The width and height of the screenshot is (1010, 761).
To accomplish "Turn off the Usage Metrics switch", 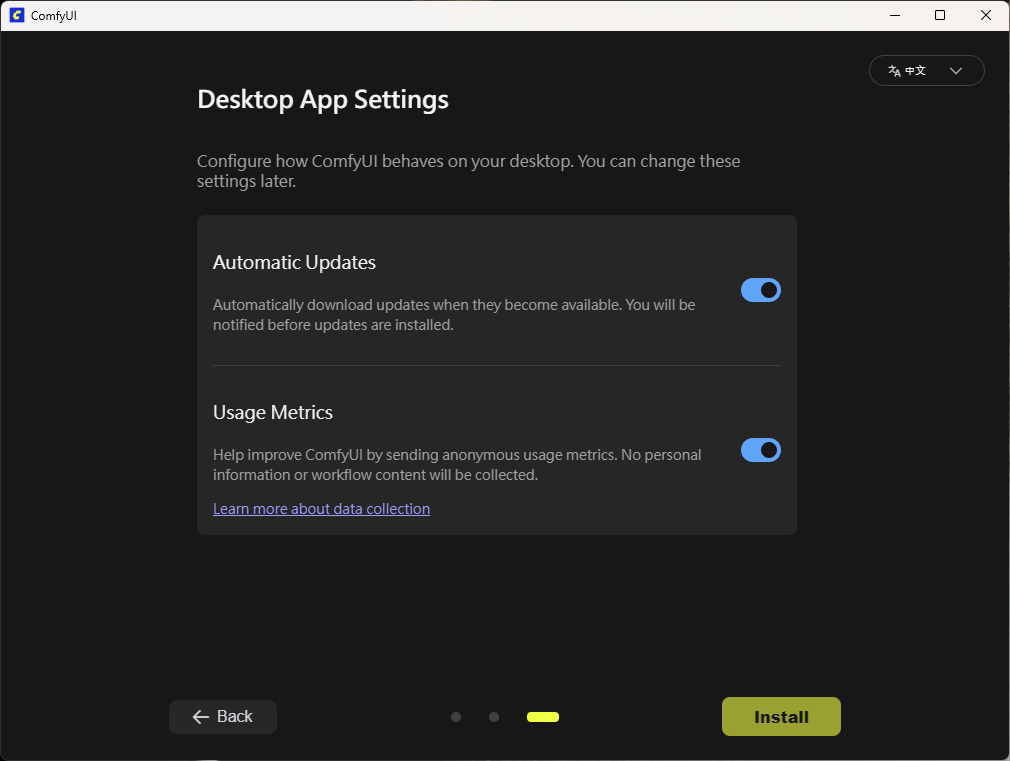I will pyautogui.click(x=760, y=450).
